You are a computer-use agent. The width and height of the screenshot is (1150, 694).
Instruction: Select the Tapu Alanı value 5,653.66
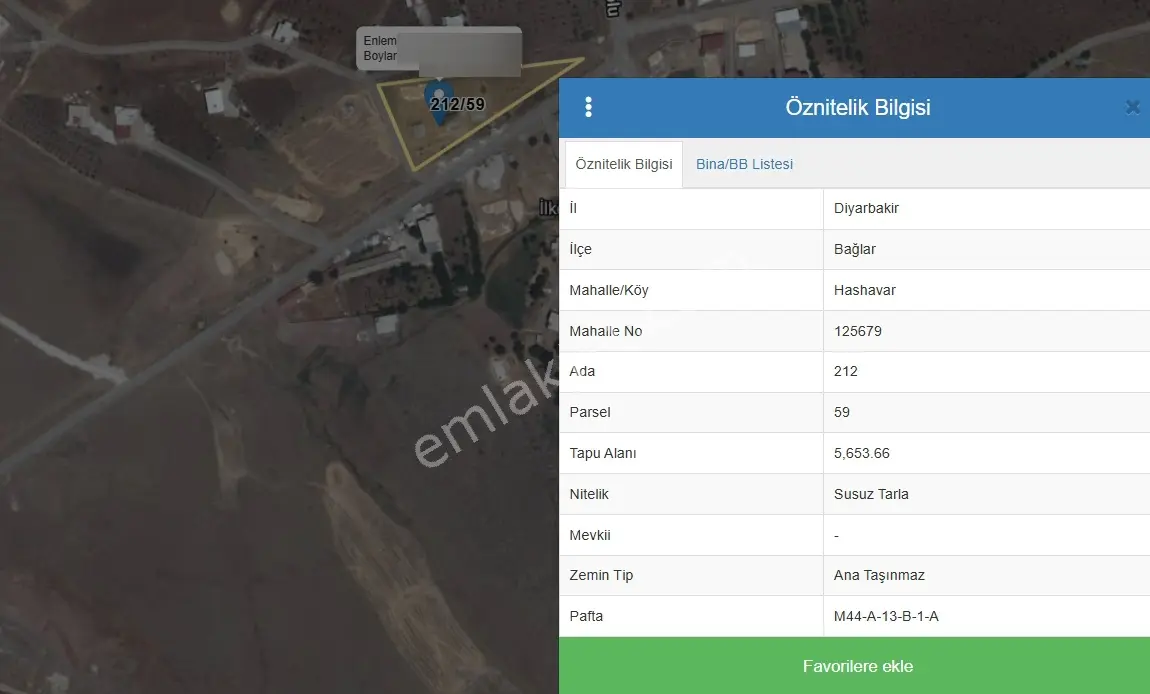(862, 453)
